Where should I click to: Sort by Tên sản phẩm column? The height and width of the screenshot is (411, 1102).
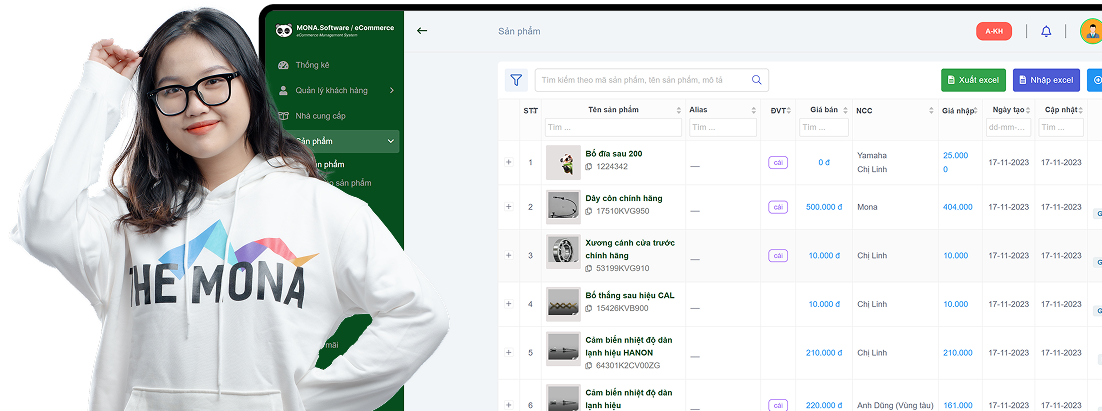coord(679,110)
